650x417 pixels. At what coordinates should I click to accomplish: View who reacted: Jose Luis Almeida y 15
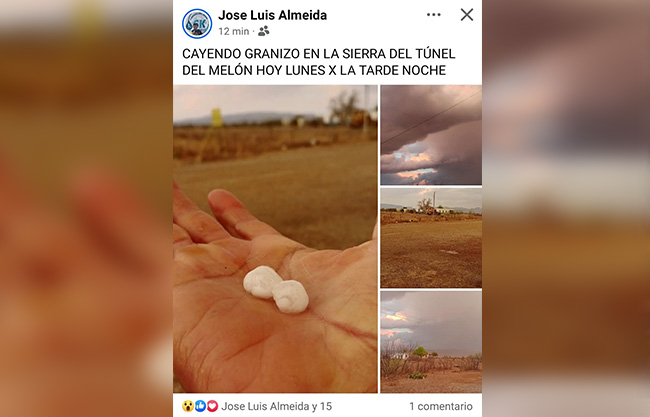pos(276,406)
